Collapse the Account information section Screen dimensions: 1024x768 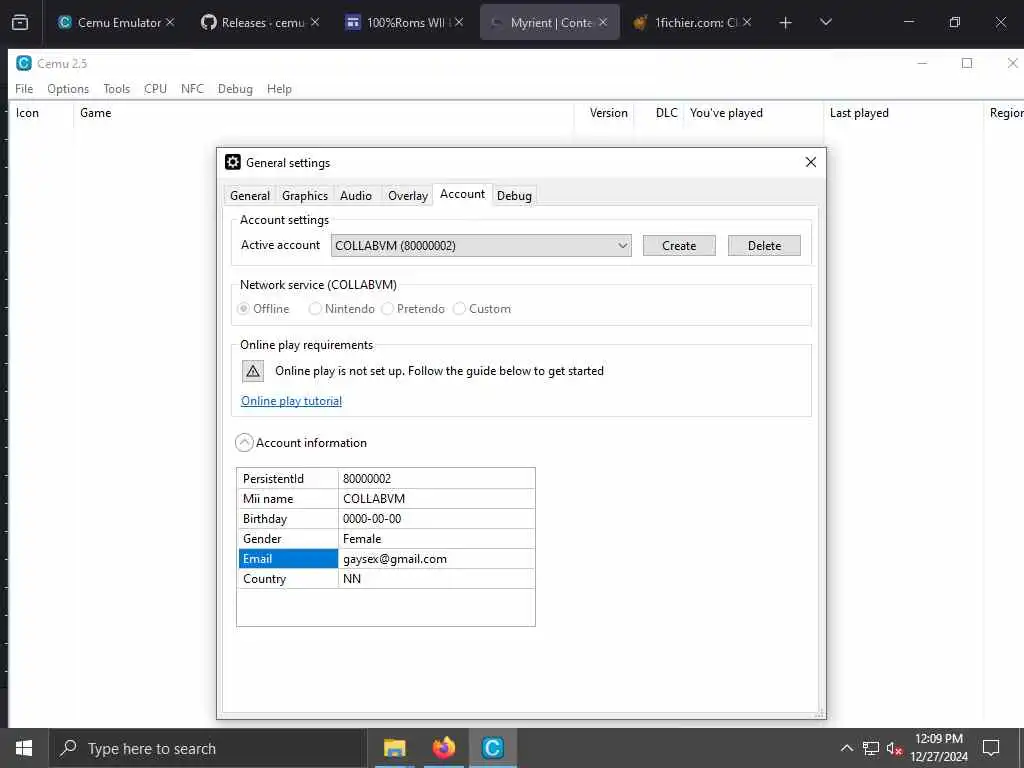click(x=244, y=443)
